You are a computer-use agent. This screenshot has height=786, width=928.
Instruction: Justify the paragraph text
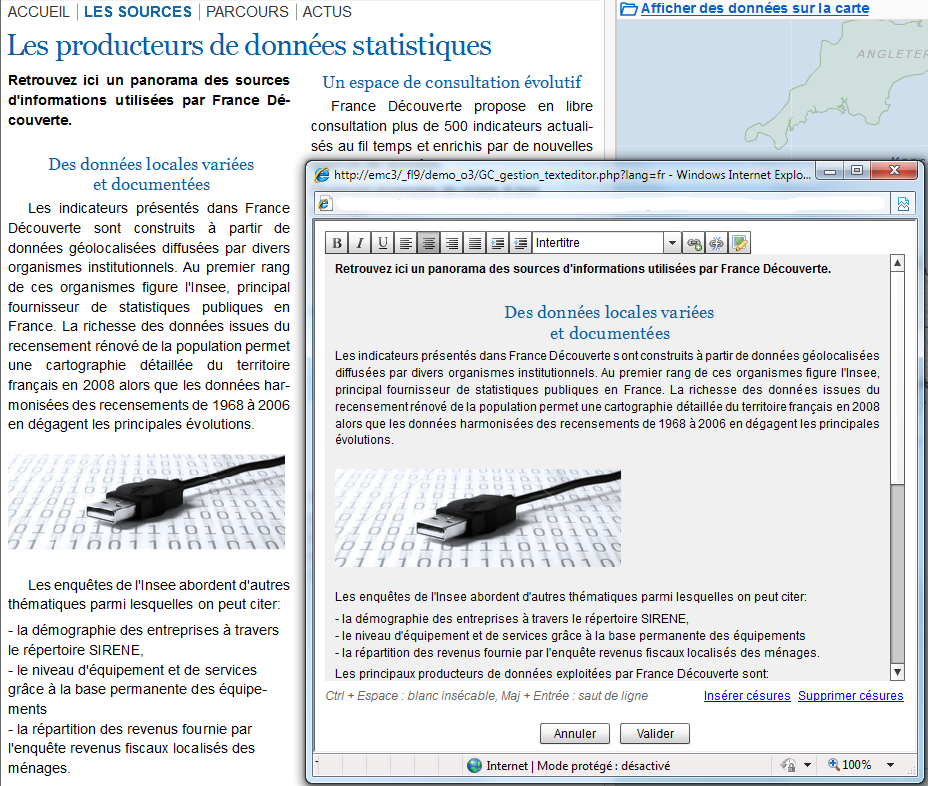[x=475, y=243]
